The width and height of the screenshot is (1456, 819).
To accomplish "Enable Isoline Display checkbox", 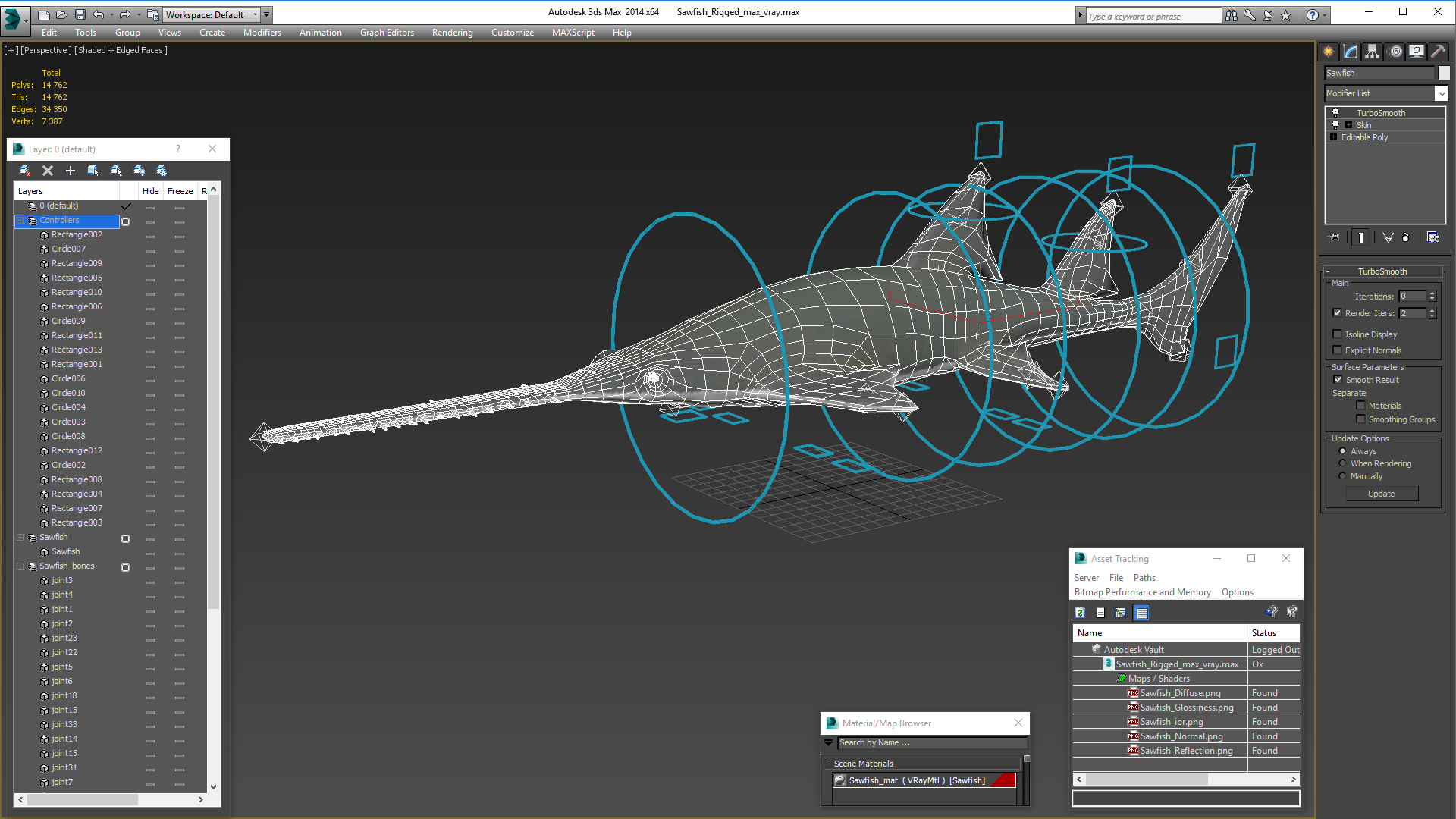I will click(1338, 334).
